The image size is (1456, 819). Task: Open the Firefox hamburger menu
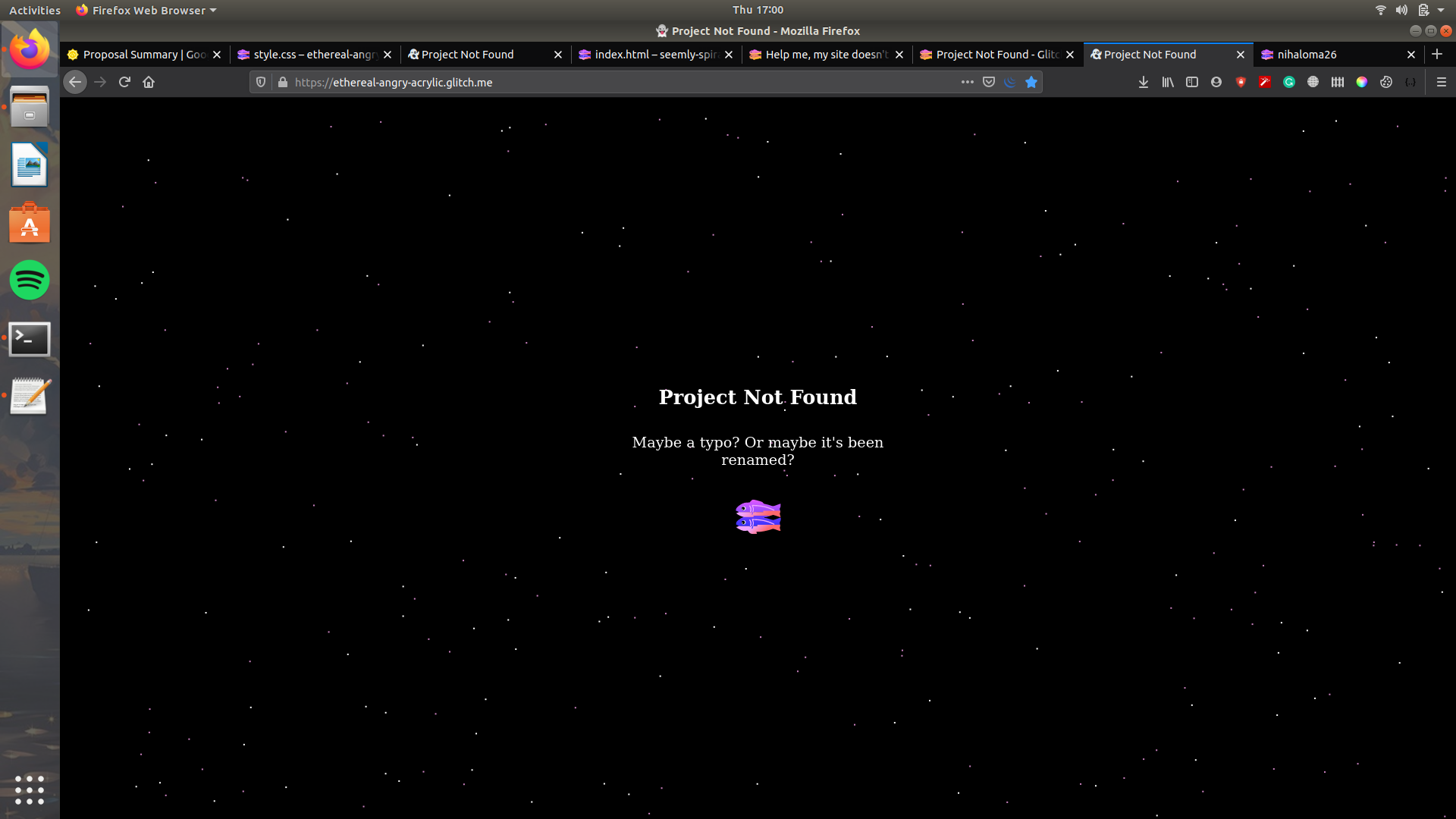1442,82
